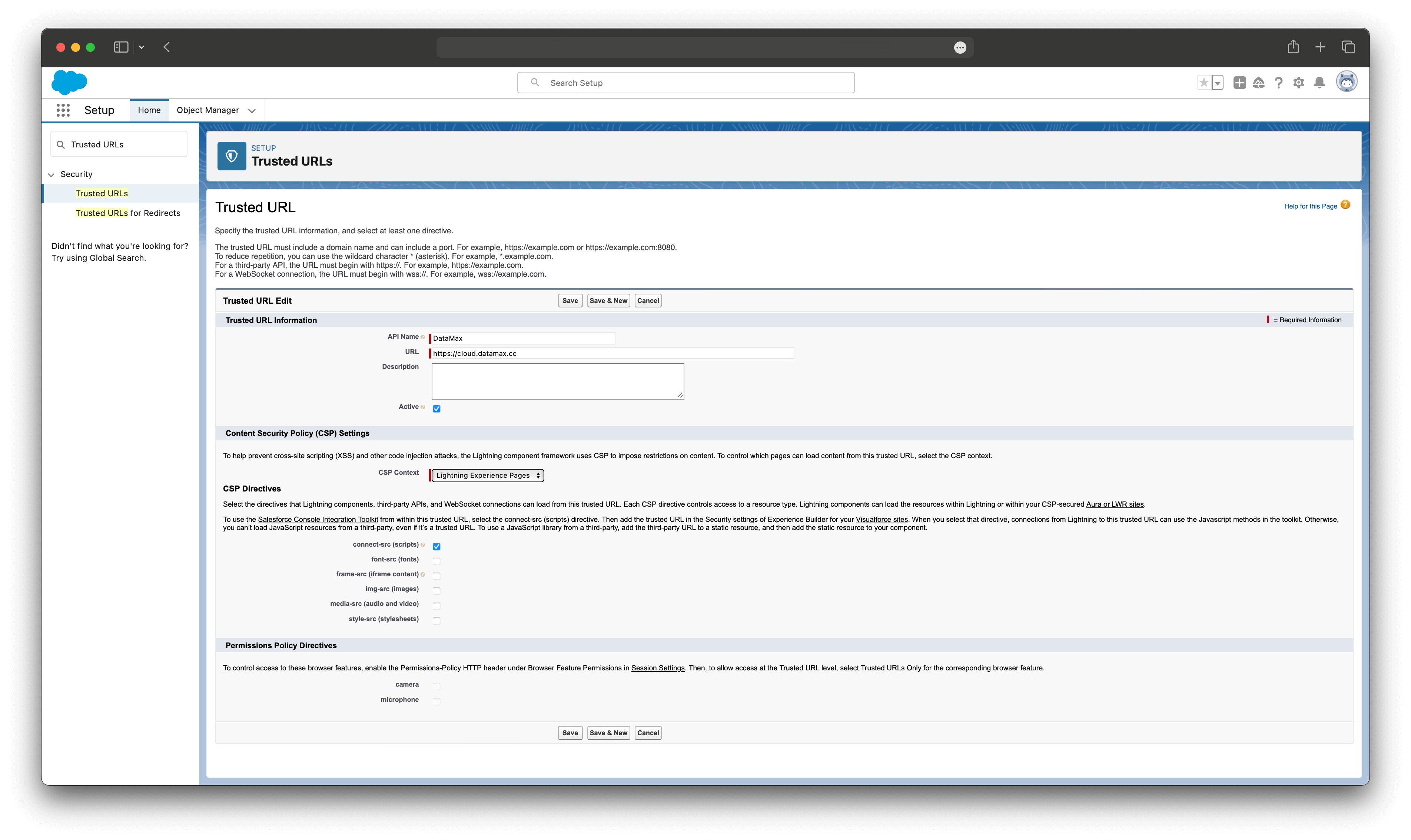1411x840 pixels.
Task: Click the Cancel button to discard changes
Action: pyautogui.click(x=648, y=732)
